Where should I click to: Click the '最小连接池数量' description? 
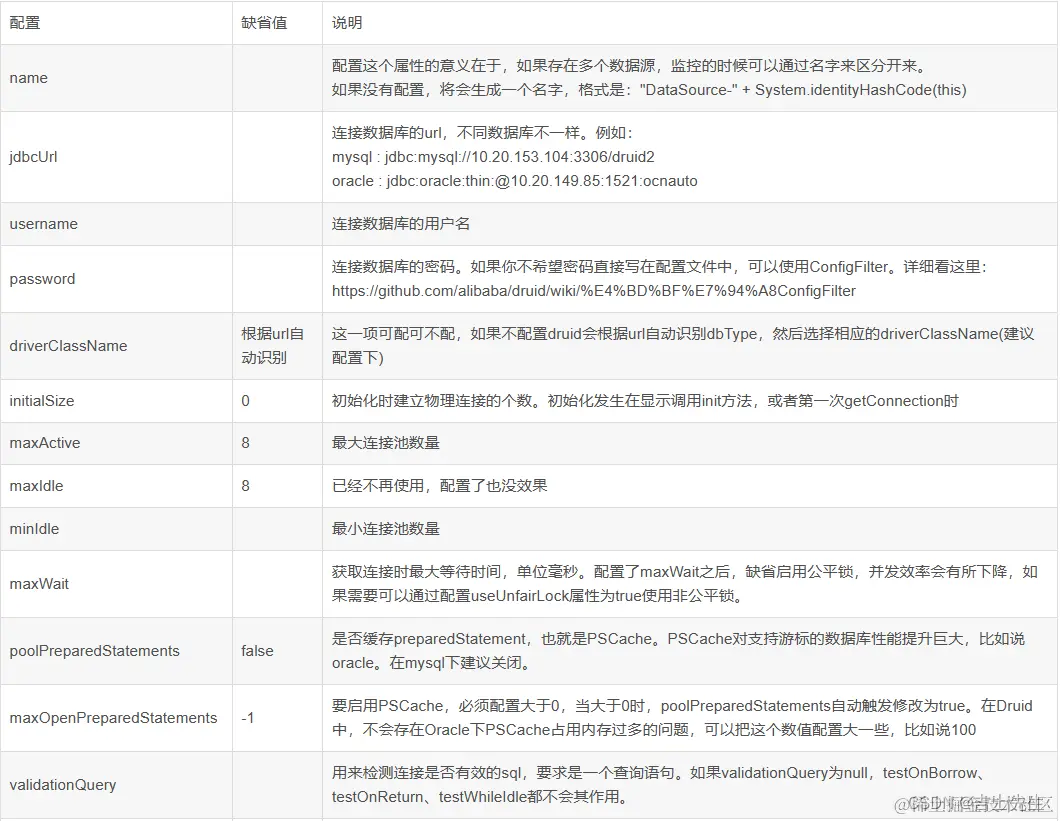385,529
